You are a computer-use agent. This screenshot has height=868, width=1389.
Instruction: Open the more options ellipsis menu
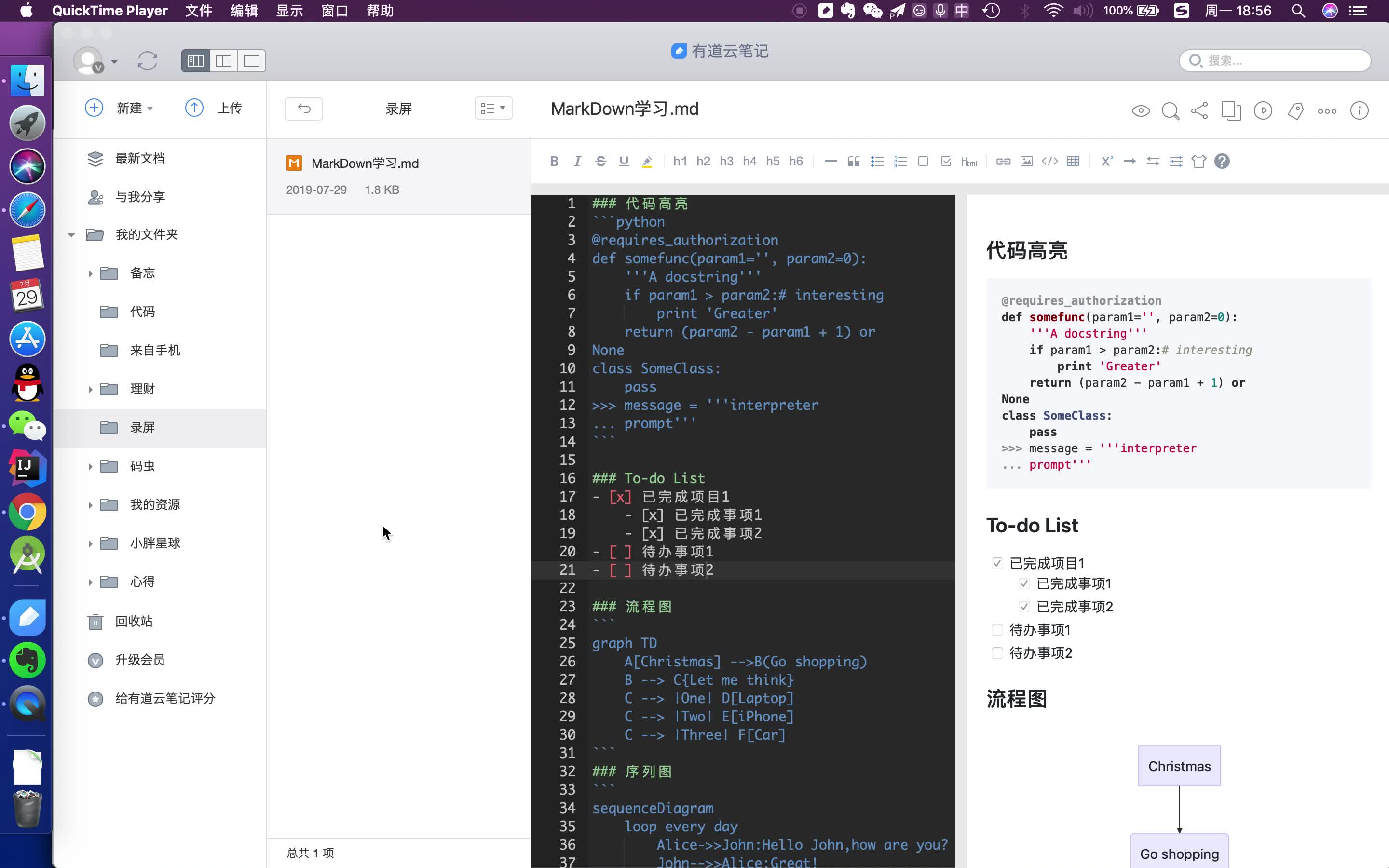point(1327,111)
